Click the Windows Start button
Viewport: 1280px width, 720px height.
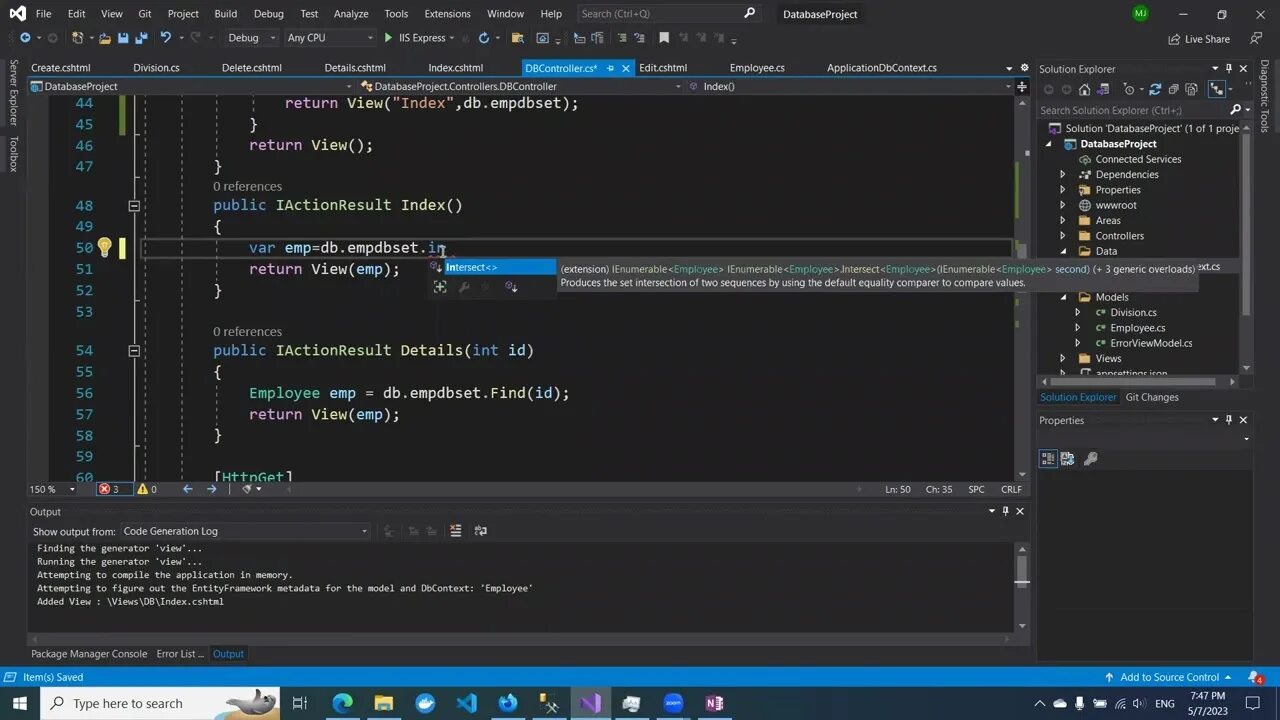point(19,703)
